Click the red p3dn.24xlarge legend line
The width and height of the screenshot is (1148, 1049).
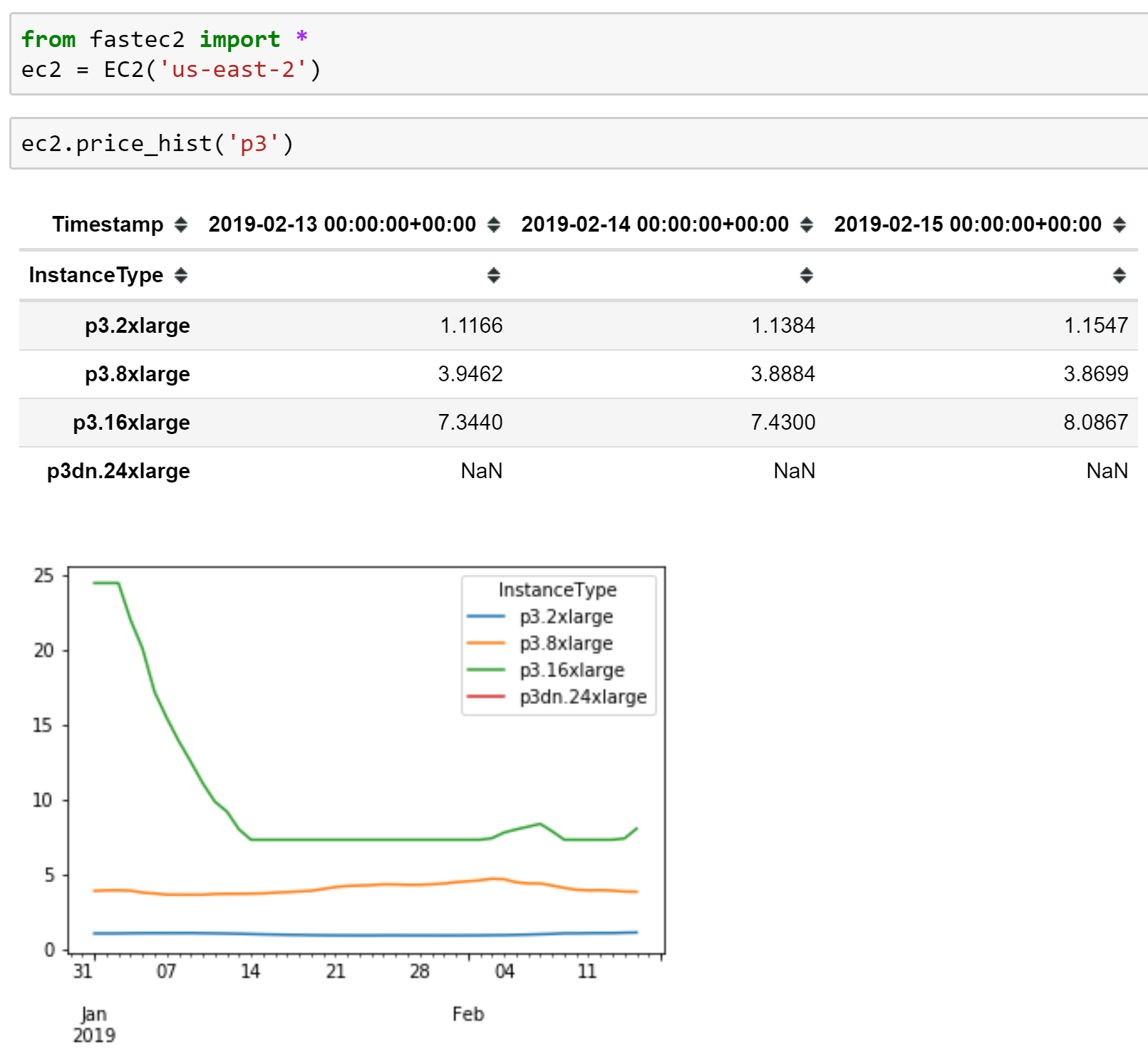486,696
